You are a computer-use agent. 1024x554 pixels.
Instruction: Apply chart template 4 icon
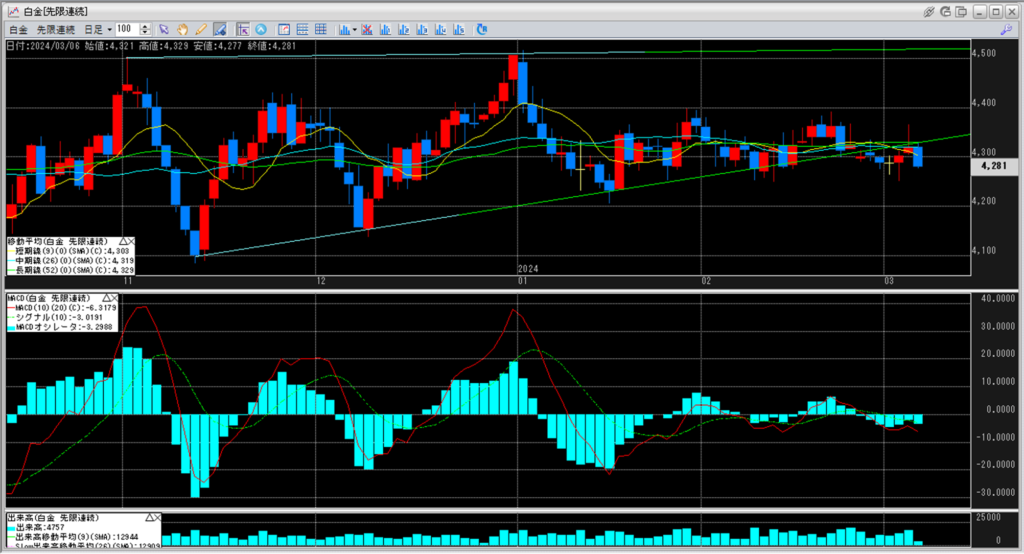click(x=440, y=29)
